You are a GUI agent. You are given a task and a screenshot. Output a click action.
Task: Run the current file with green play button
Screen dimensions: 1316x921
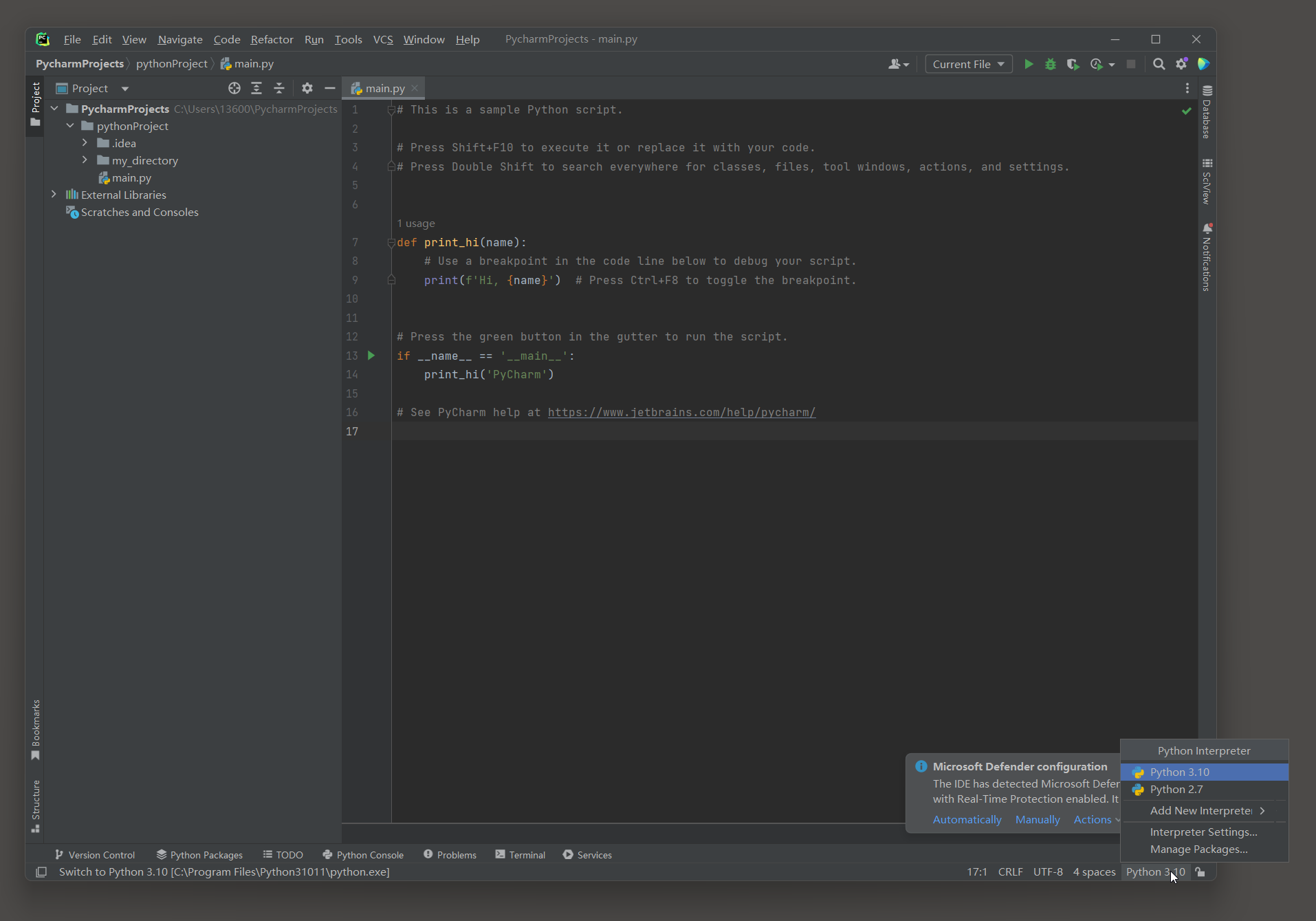1029,64
